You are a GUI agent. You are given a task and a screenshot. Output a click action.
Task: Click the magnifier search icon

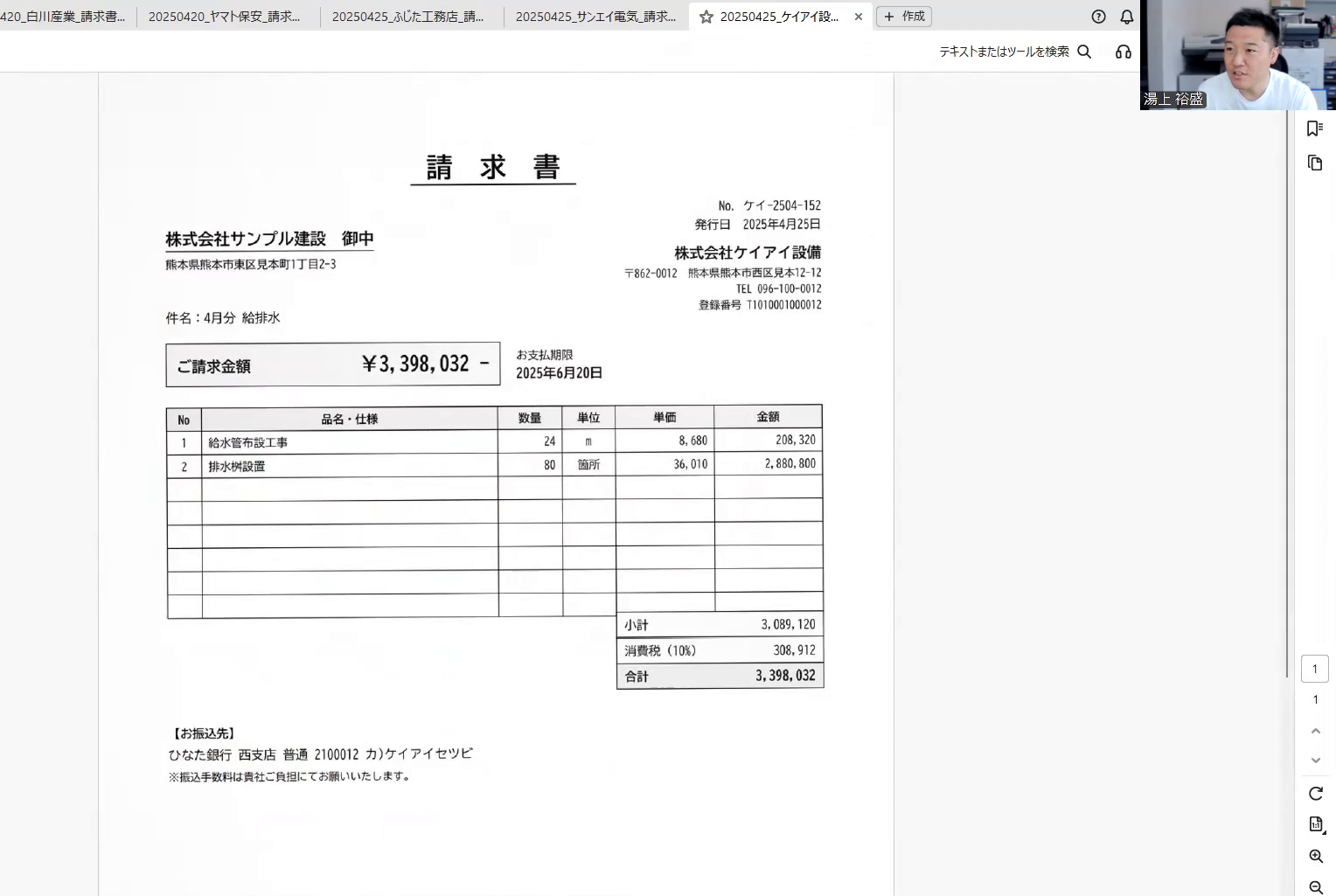[x=1084, y=52]
